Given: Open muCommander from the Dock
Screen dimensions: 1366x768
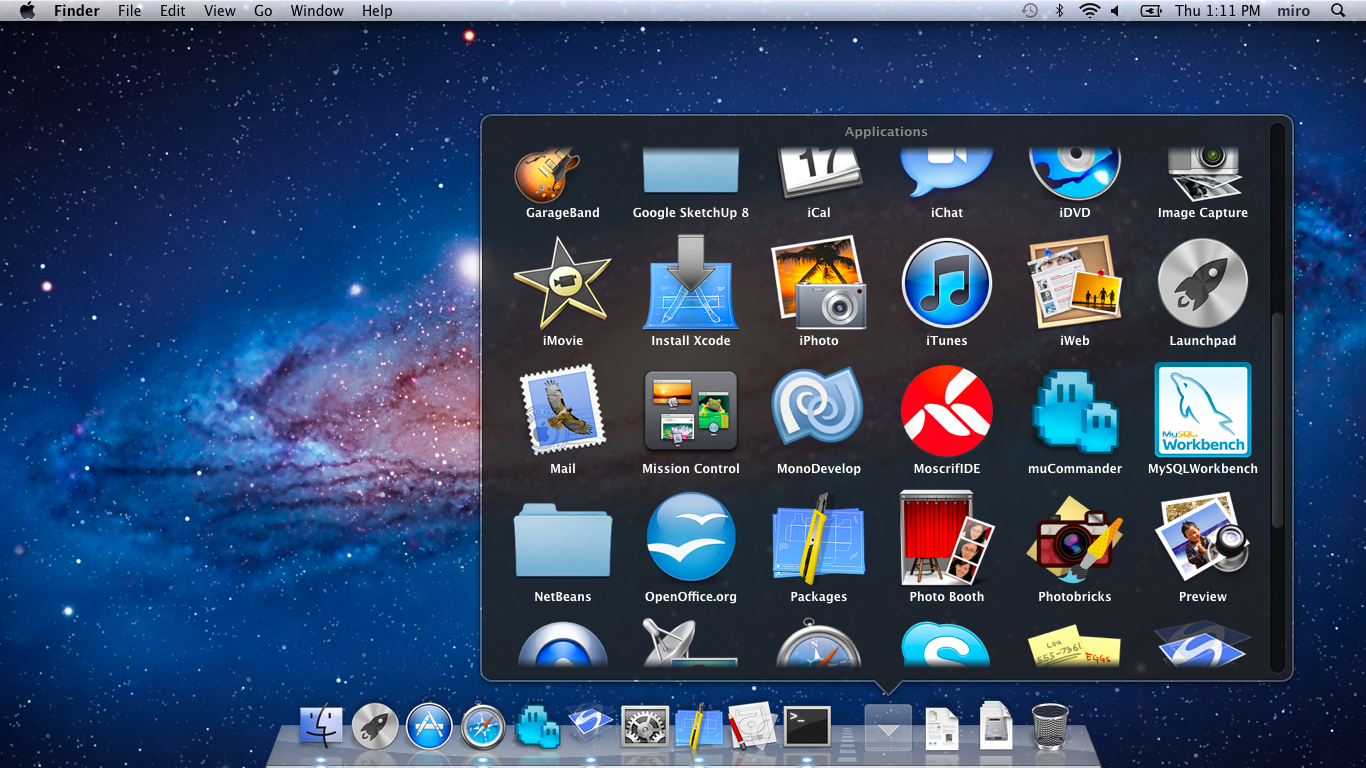Looking at the screenshot, I should pyautogui.click(x=537, y=726).
